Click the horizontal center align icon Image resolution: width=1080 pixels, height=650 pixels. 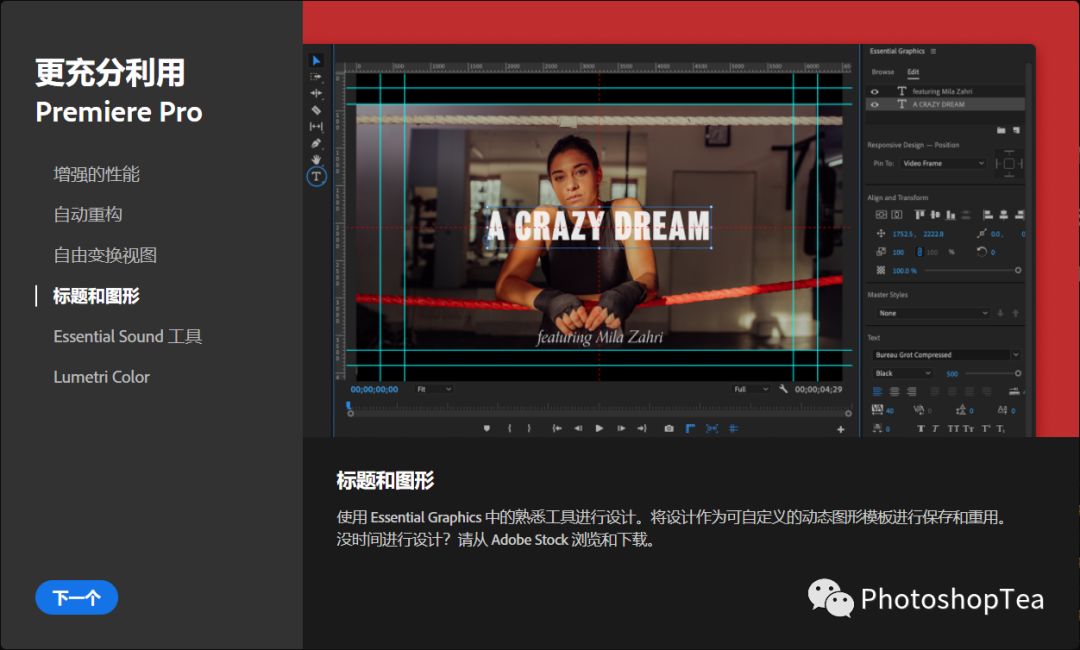897,215
